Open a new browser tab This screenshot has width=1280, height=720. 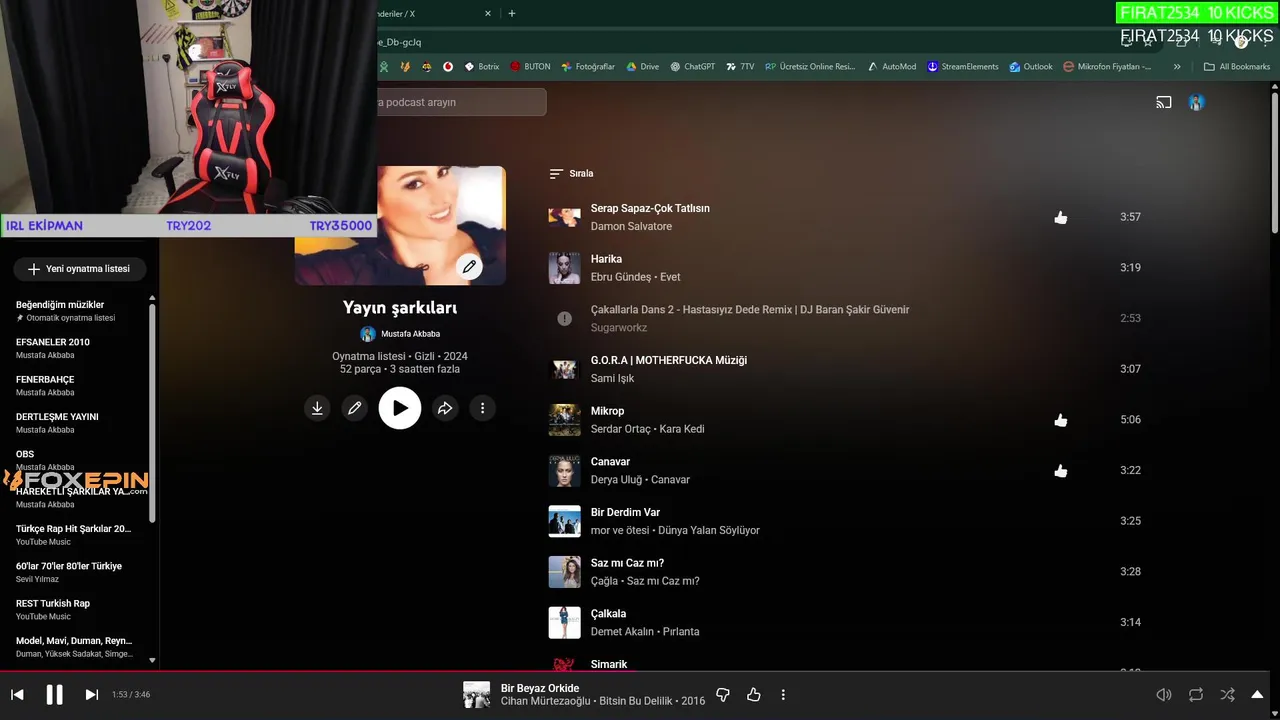coord(511,14)
